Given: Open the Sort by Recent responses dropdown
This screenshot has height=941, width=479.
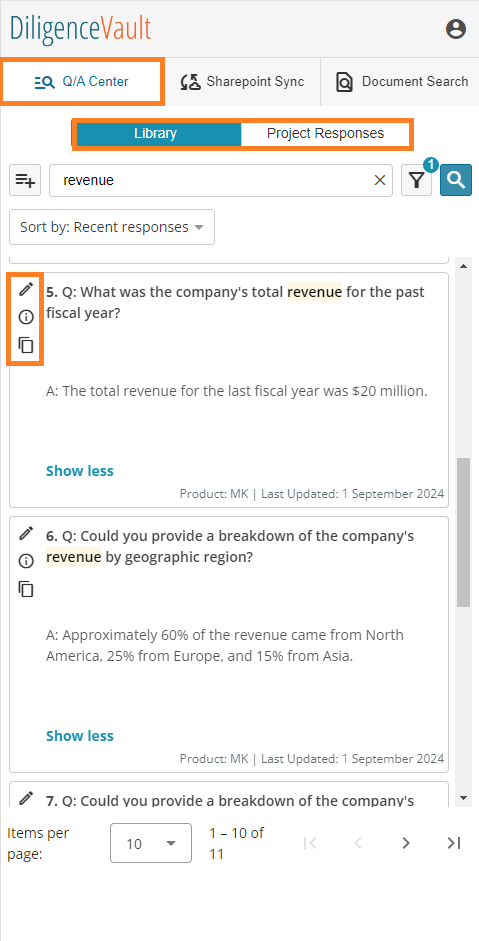Looking at the screenshot, I should pyautogui.click(x=112, y=227).
